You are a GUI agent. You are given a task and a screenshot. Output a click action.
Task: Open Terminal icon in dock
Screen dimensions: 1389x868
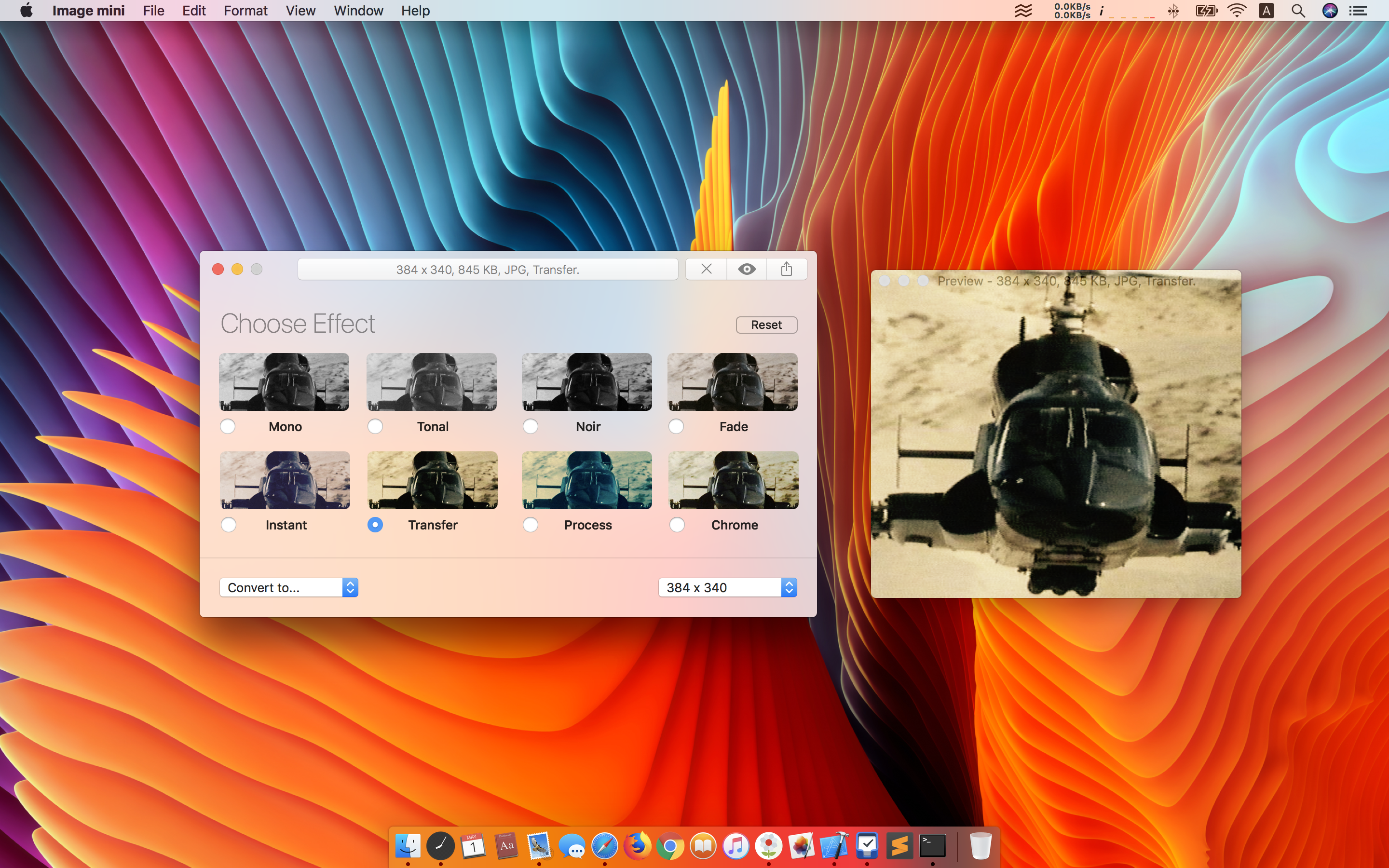point(932,846)
